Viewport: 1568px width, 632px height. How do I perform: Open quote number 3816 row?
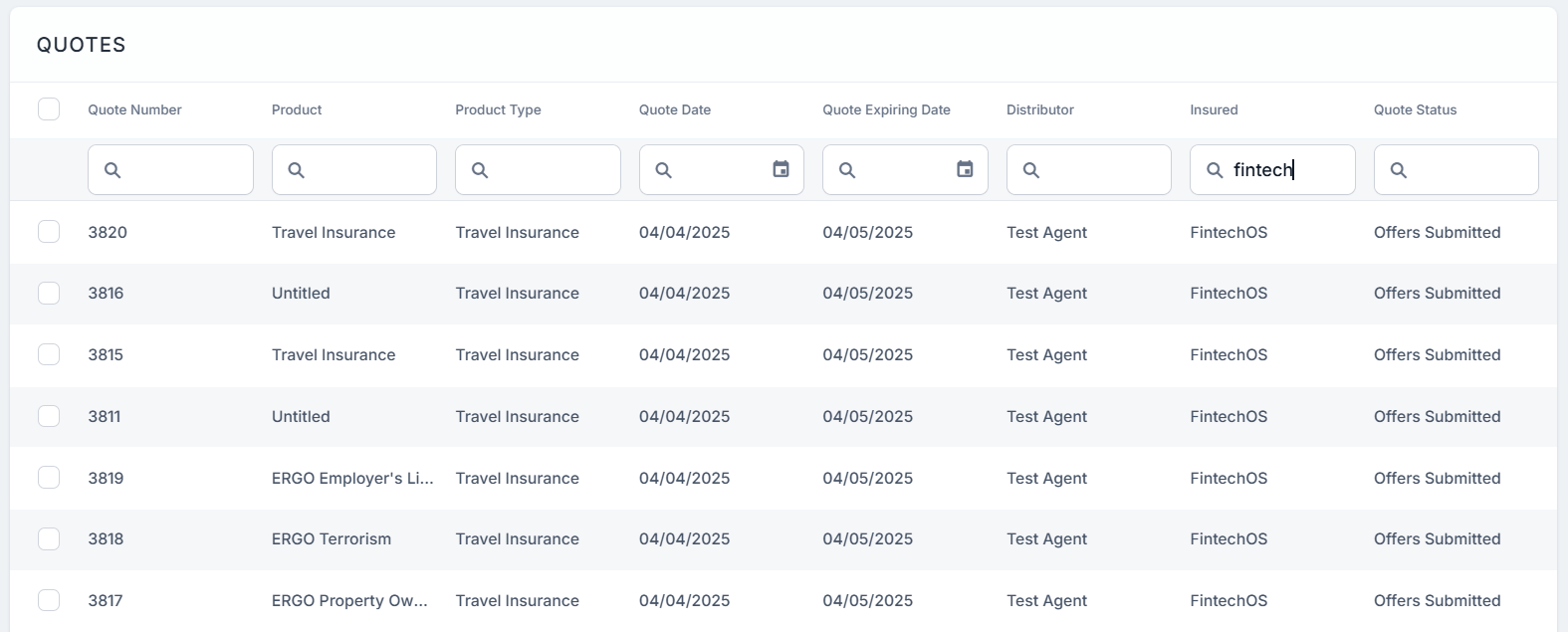click(x=106, y=293)
